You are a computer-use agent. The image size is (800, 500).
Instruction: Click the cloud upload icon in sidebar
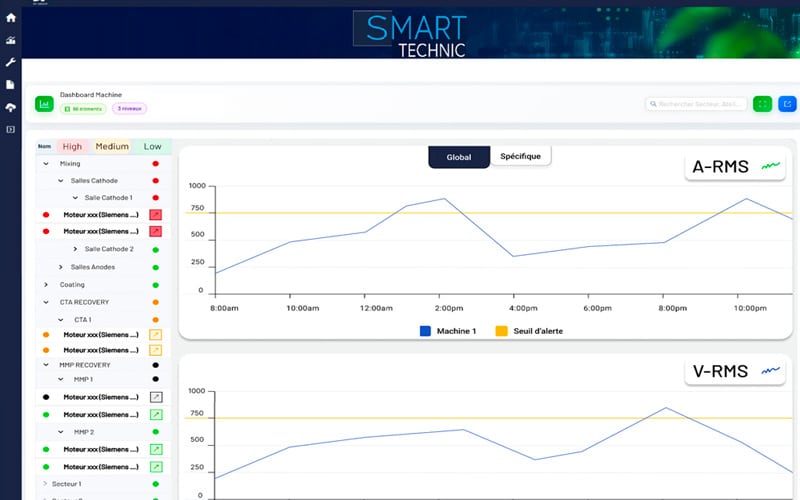10,107
